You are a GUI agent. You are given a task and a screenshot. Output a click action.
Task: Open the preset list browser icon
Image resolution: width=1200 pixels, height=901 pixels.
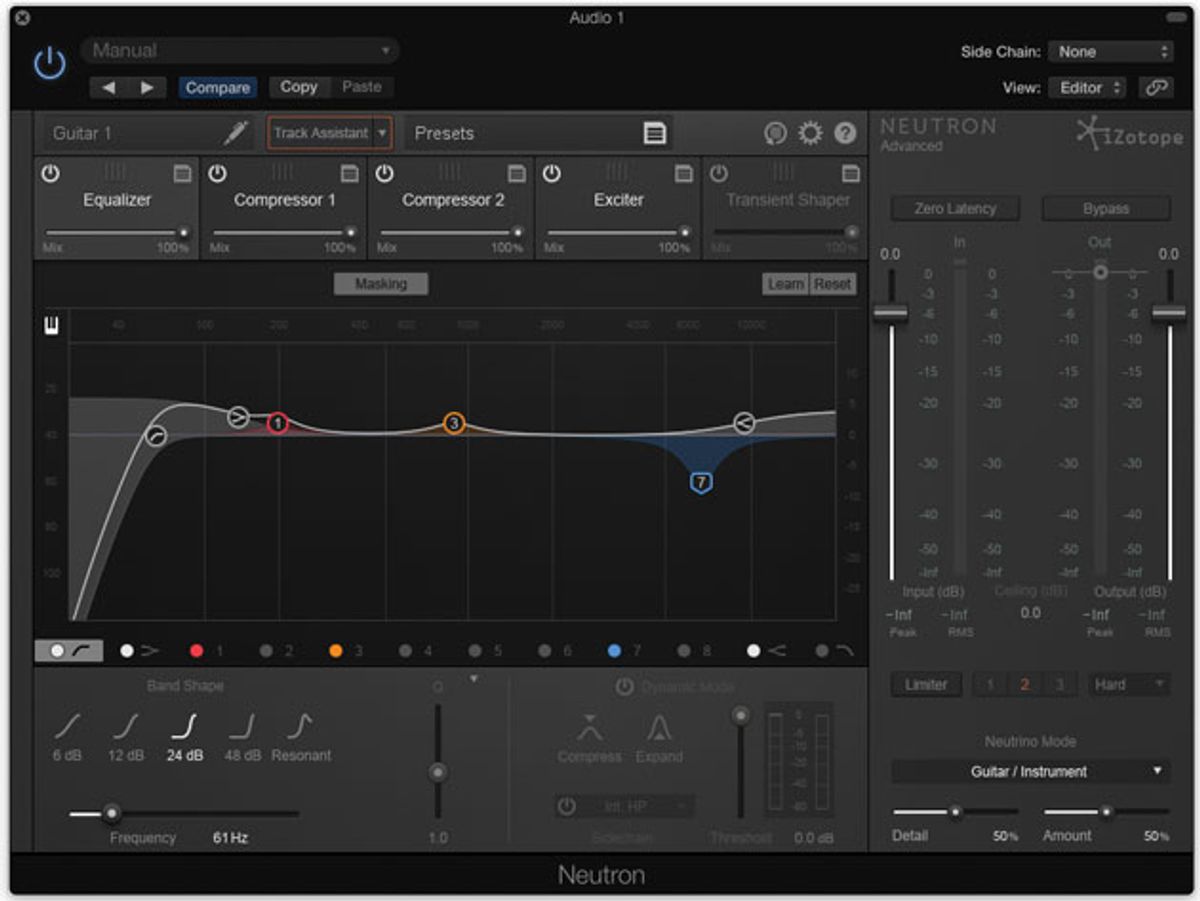pyautogui.click(x=654, y=133)
